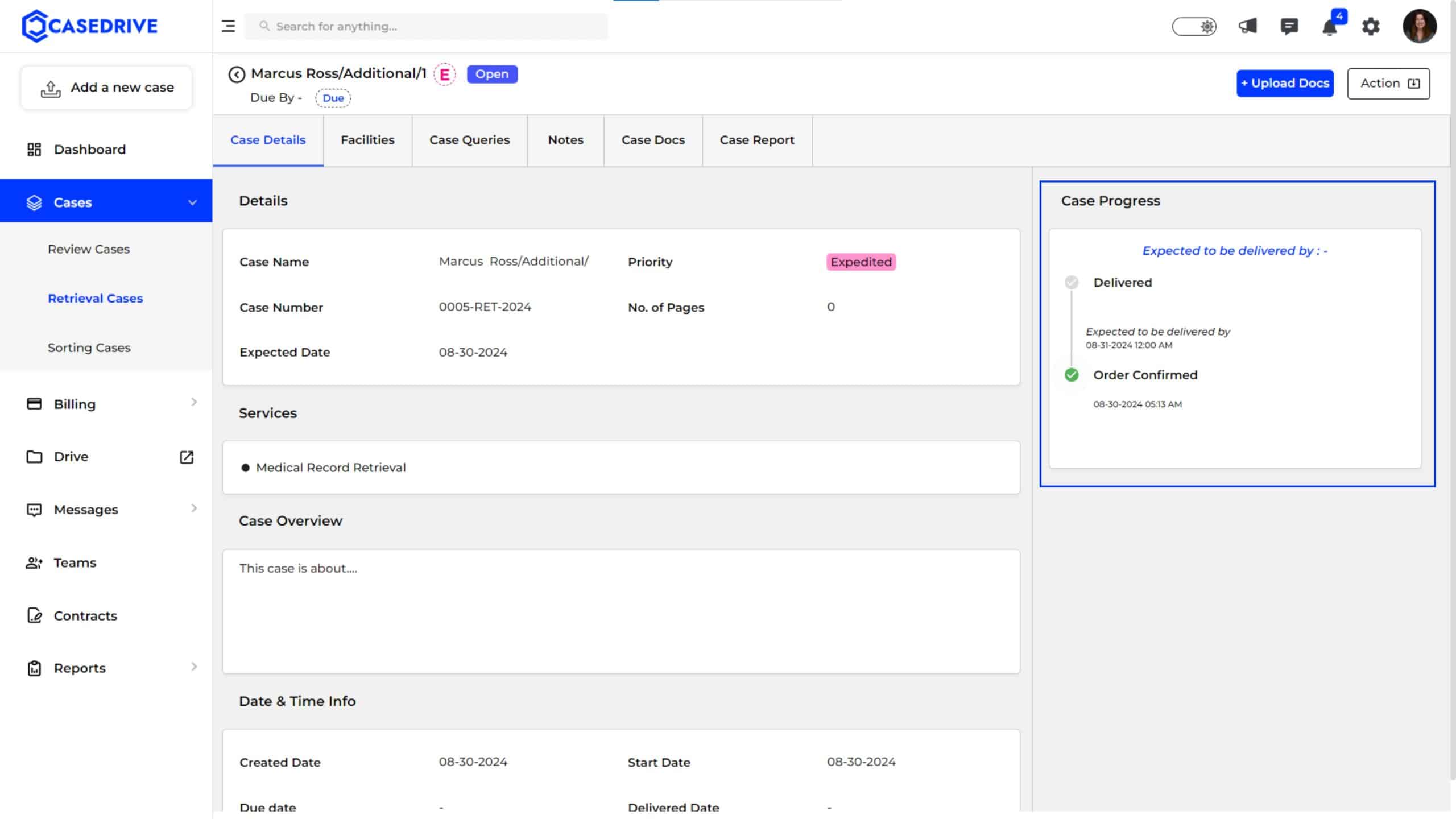
Task: Click the Messages chat icon in sidebar
Action: (x=34, y=510)
